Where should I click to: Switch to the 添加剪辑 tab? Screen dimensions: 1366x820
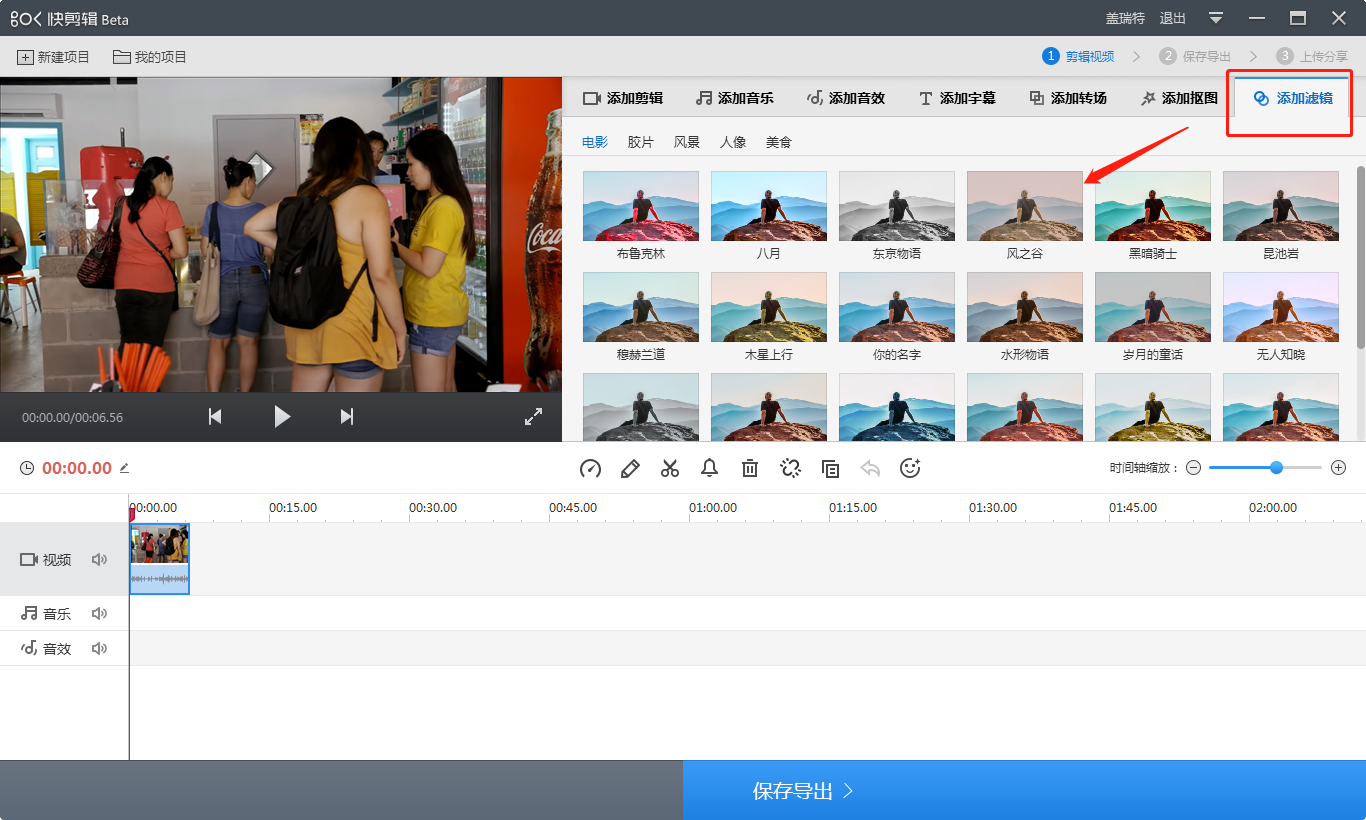tap(623, 98)
